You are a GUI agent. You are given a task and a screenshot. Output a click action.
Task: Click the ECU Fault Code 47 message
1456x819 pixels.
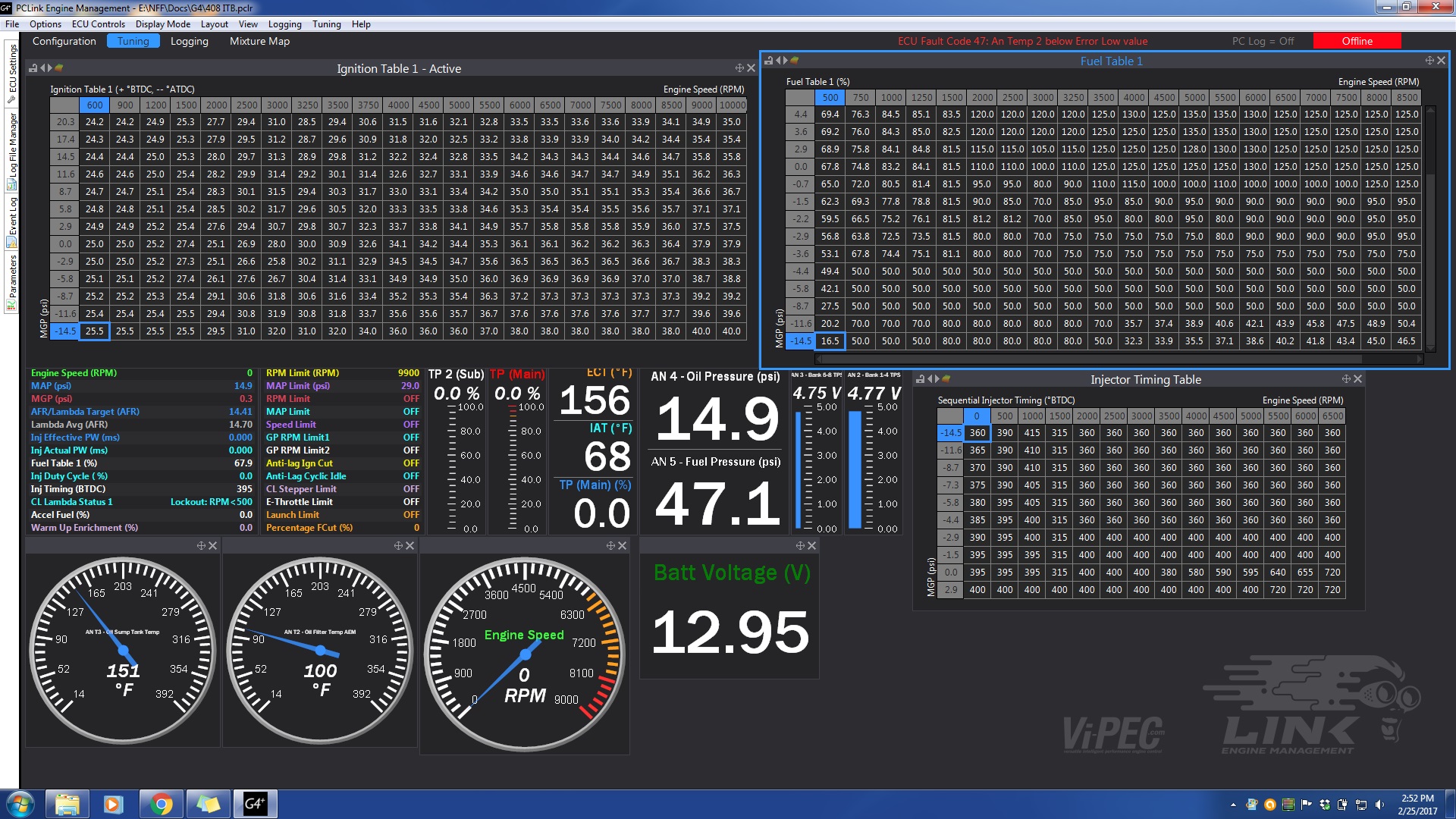pos(1022,41)
